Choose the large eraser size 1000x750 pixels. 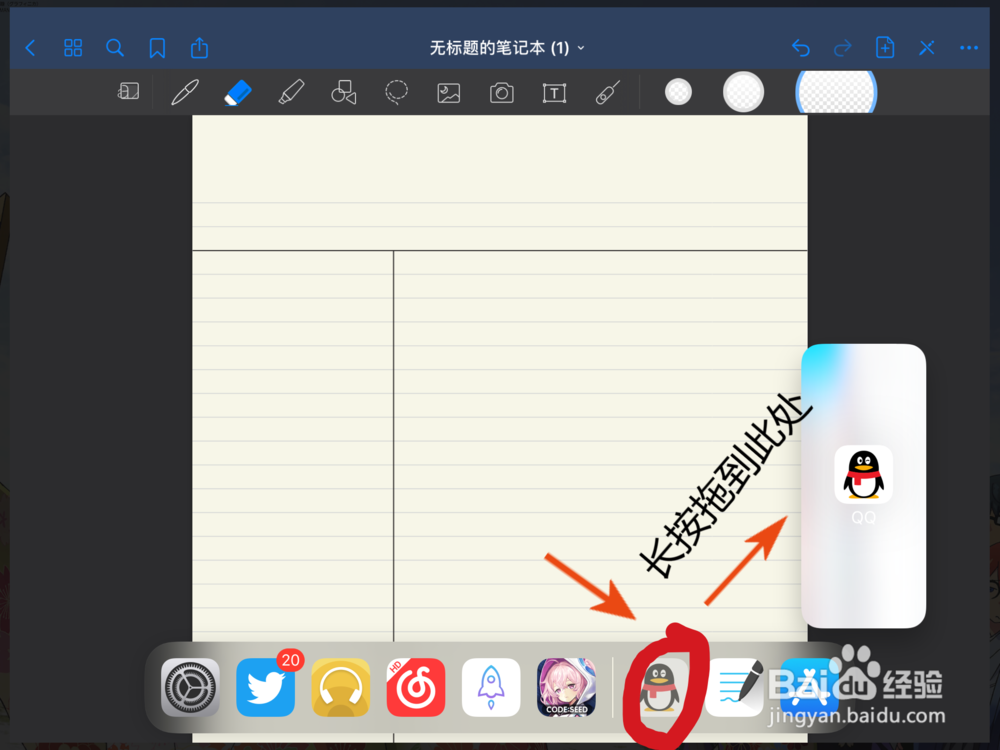[836, 92]
